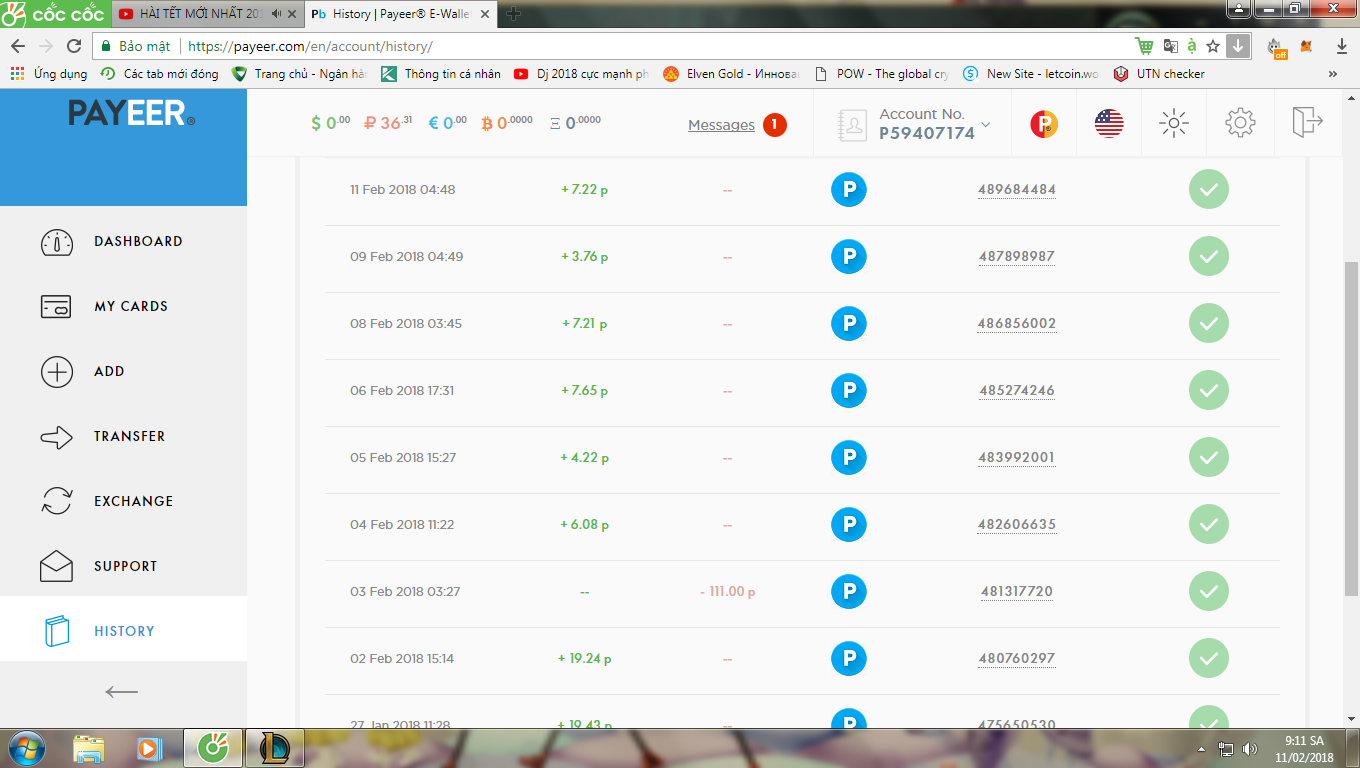Screen dimensions: 1360x768
Task: Open transaction ID 480760297
Action: pyautogui.click(x=1017, y=659)
